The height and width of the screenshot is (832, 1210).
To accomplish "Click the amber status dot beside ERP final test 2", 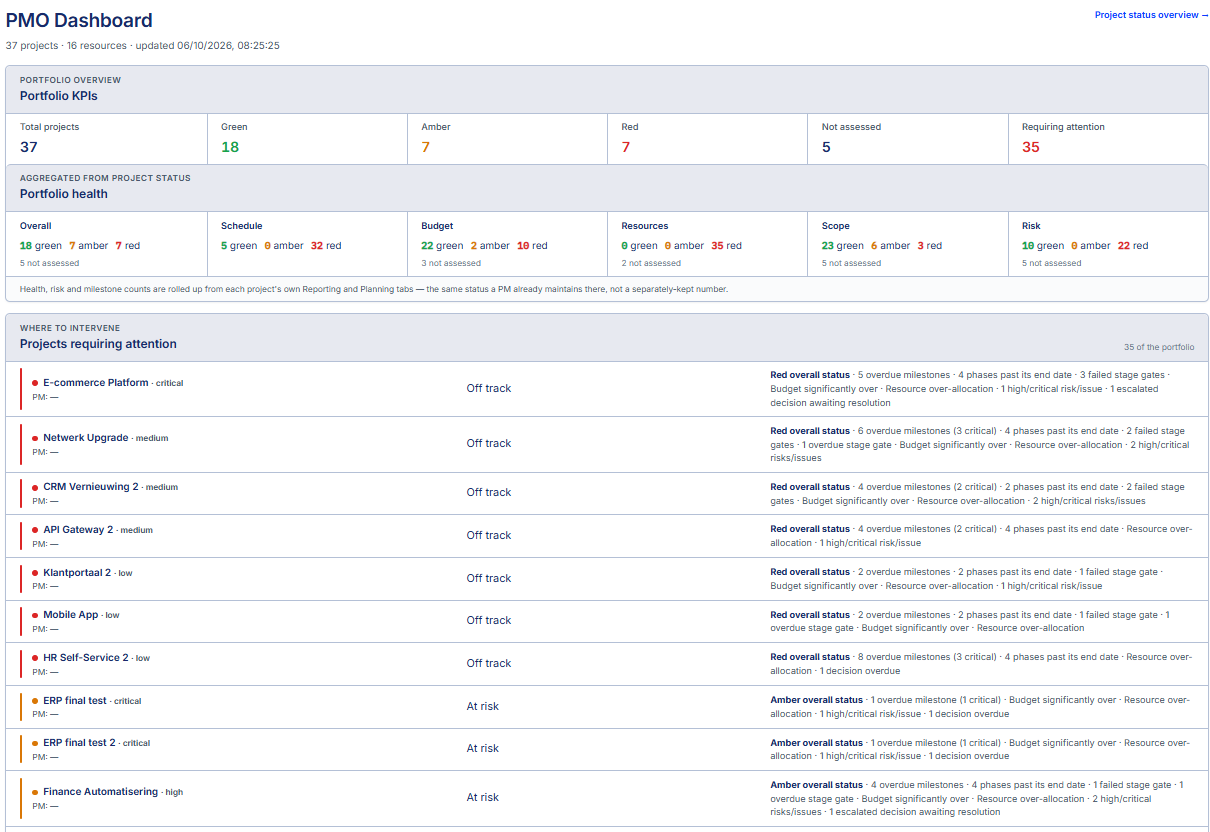I will coord(35,743).
